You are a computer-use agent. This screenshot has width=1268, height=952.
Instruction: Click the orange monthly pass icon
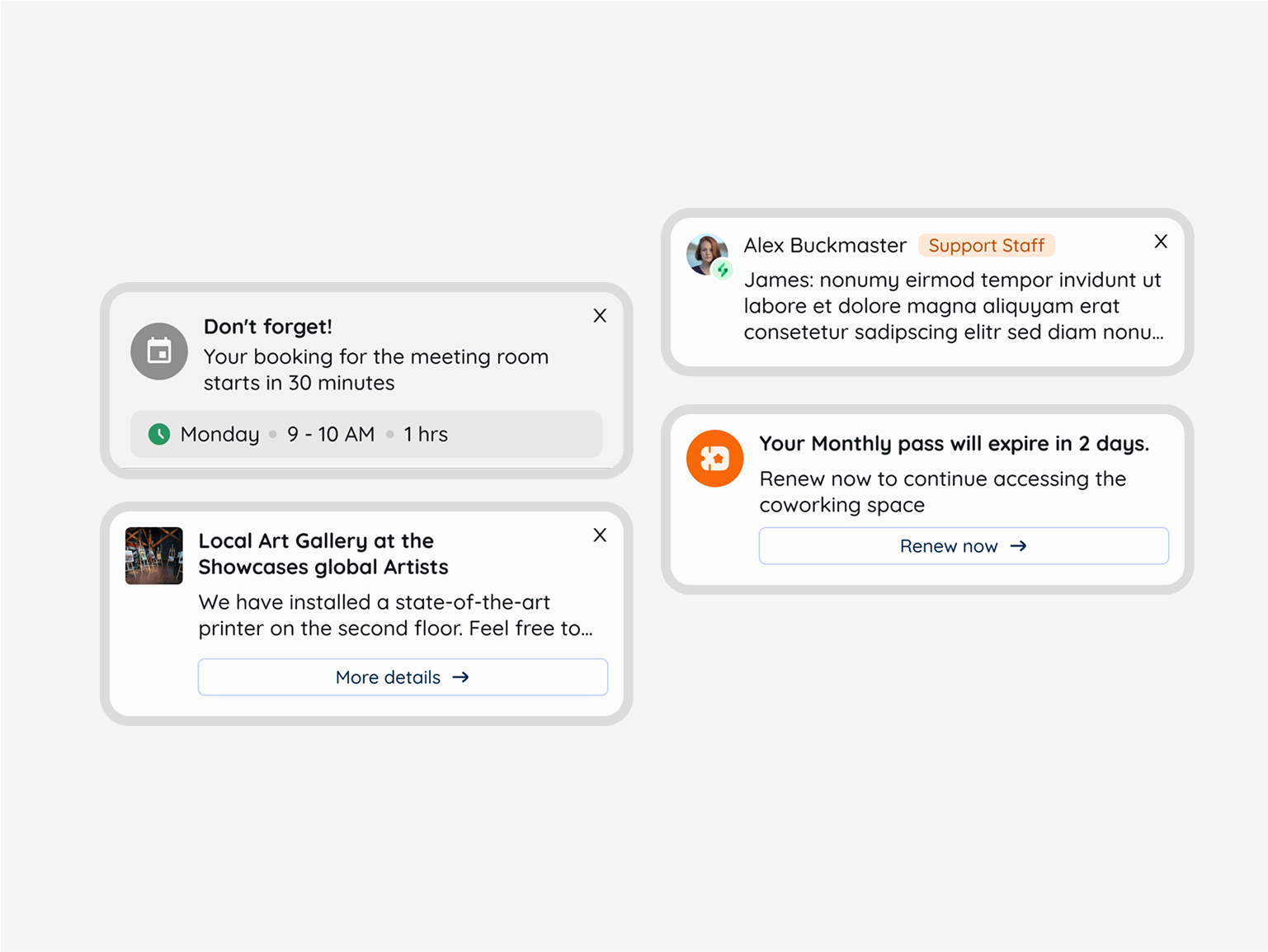(714, 459)
